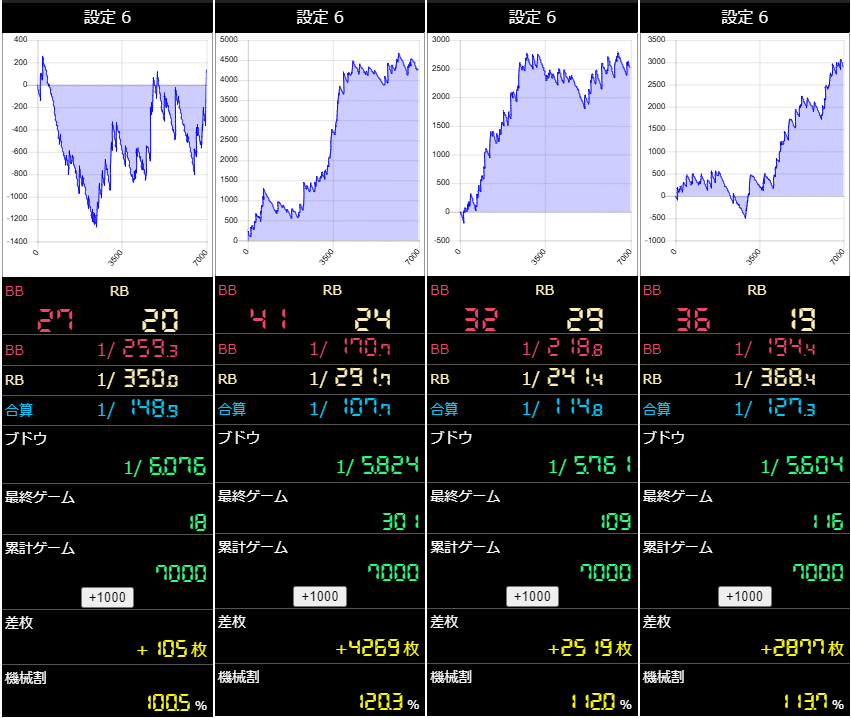This screenshot has width=851, height=718.
Task: Click the chart with axis topping at 3000
Action: [x=532, y=155]
